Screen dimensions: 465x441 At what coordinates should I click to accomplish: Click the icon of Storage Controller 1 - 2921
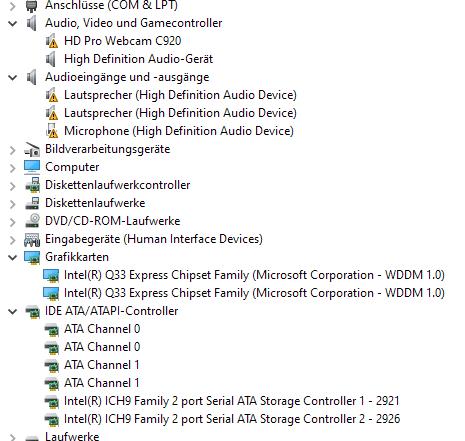click(x=52, y=402)
